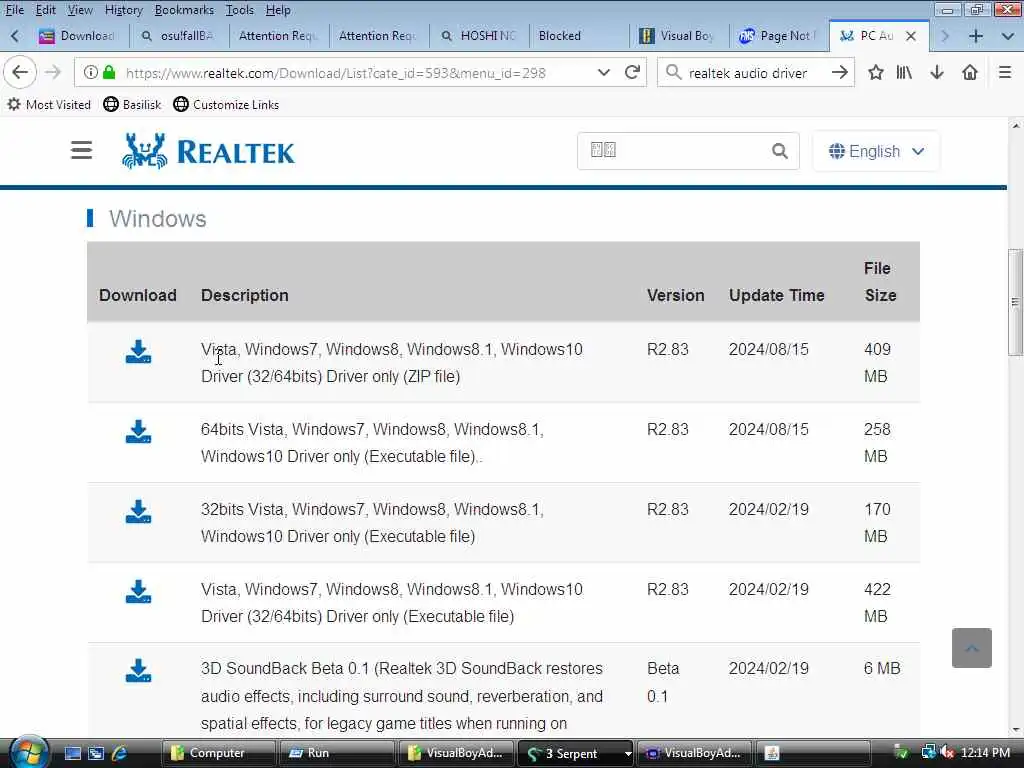This screenshot has height=768, width=1024.
Task: Click the browser Forward arrow button
Action: tap(53, 72)
